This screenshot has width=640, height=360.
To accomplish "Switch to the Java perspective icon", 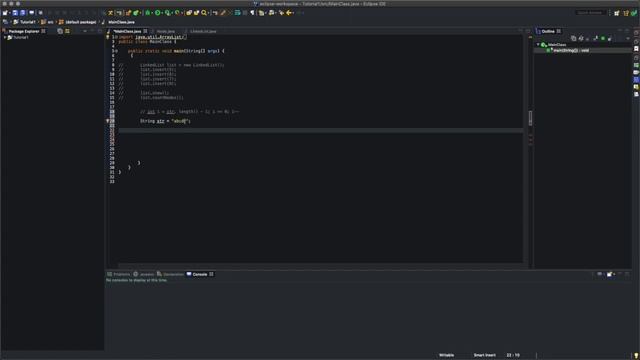I will click(x=627, y=13).
